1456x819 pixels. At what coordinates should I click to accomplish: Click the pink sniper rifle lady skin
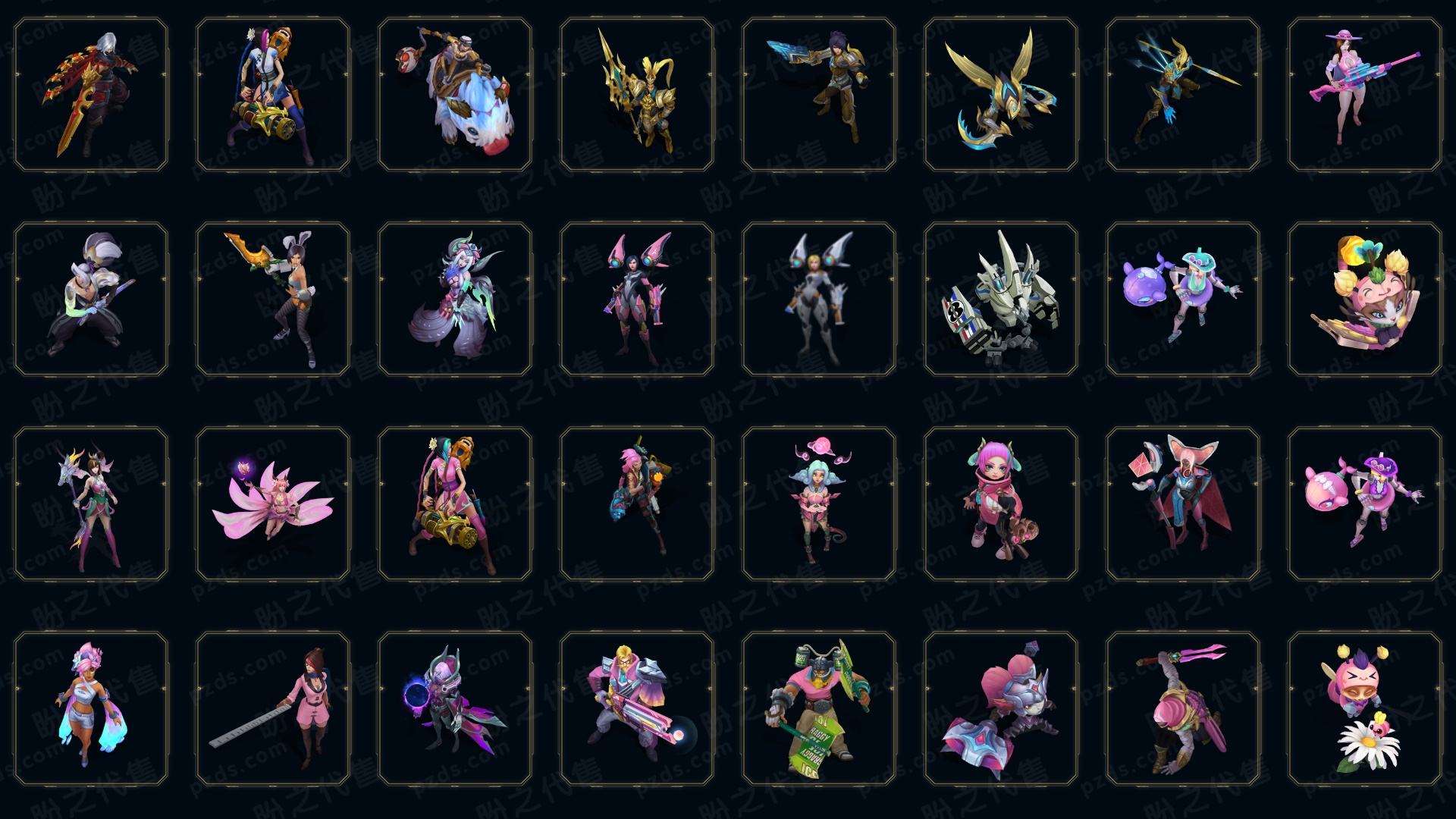(x=1365, y=95)
